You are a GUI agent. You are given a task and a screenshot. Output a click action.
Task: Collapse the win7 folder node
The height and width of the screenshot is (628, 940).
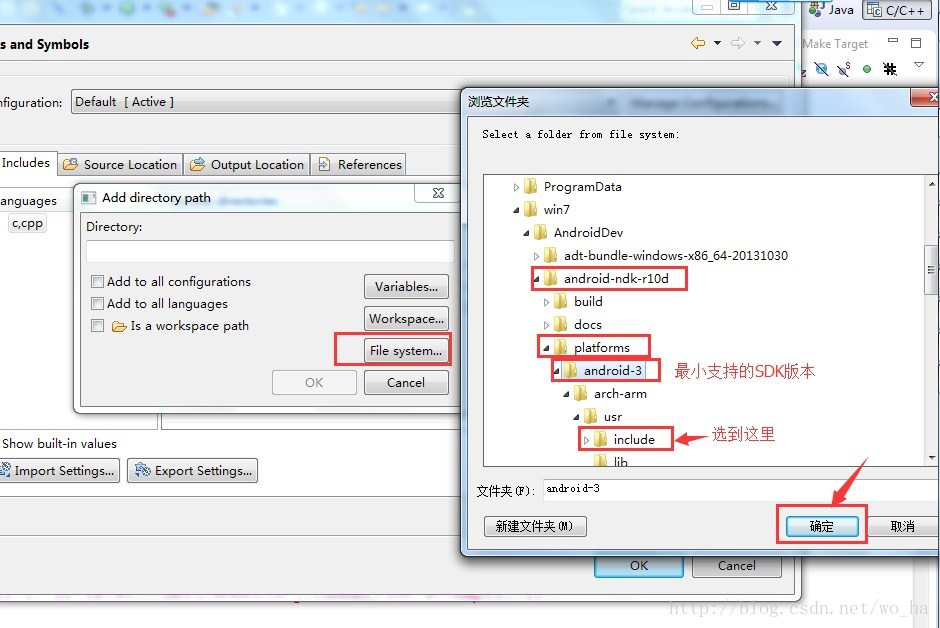click(516, 210)
